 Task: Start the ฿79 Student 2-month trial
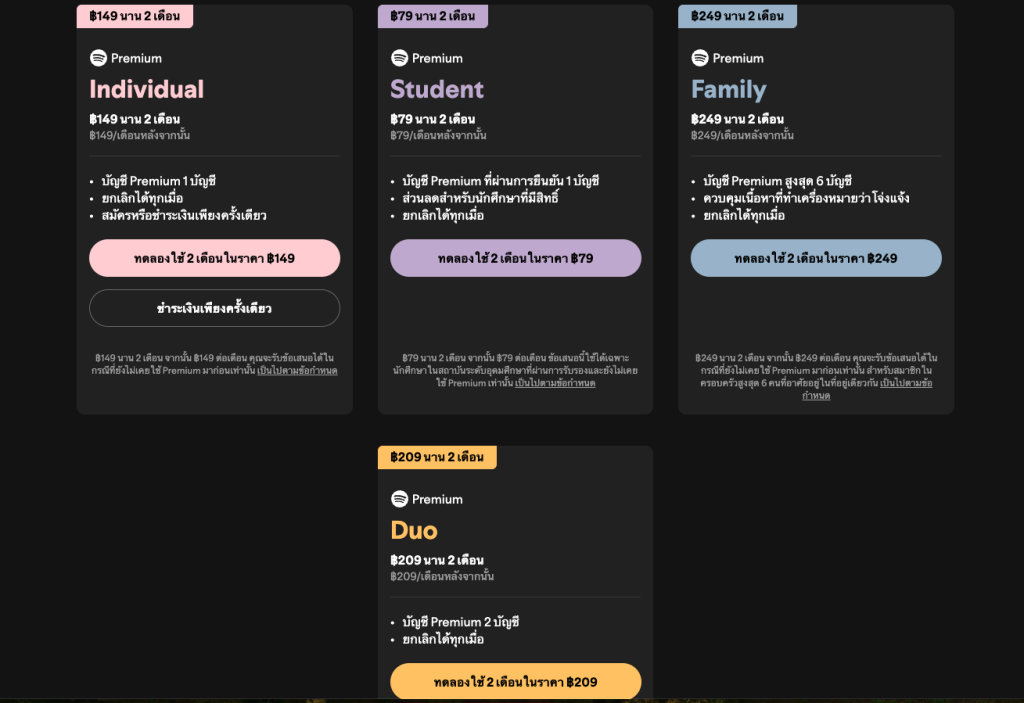click(516, 258)
